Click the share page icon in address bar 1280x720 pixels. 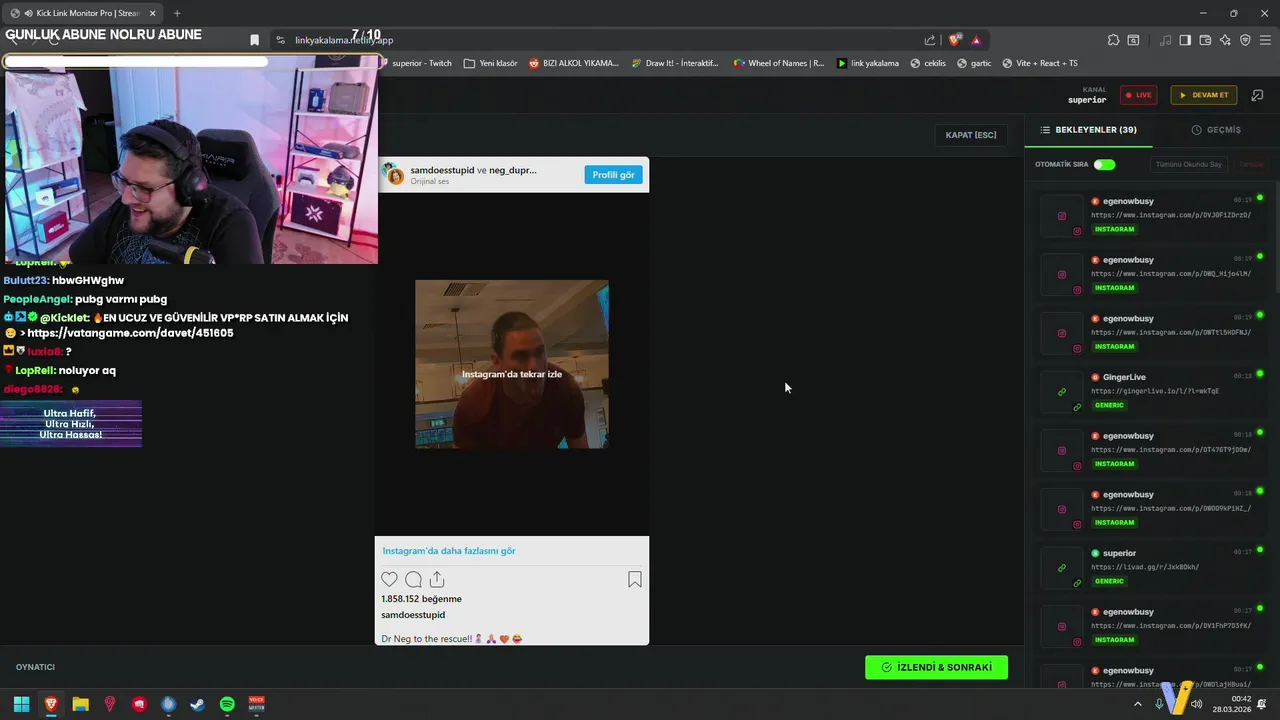[x=930, y=40]
